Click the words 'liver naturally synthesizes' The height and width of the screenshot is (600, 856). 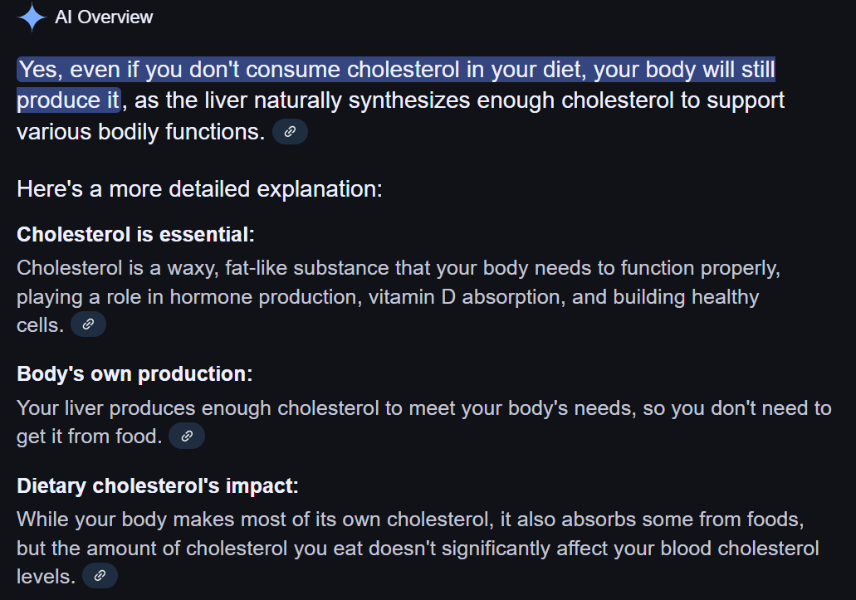(337, 100)
